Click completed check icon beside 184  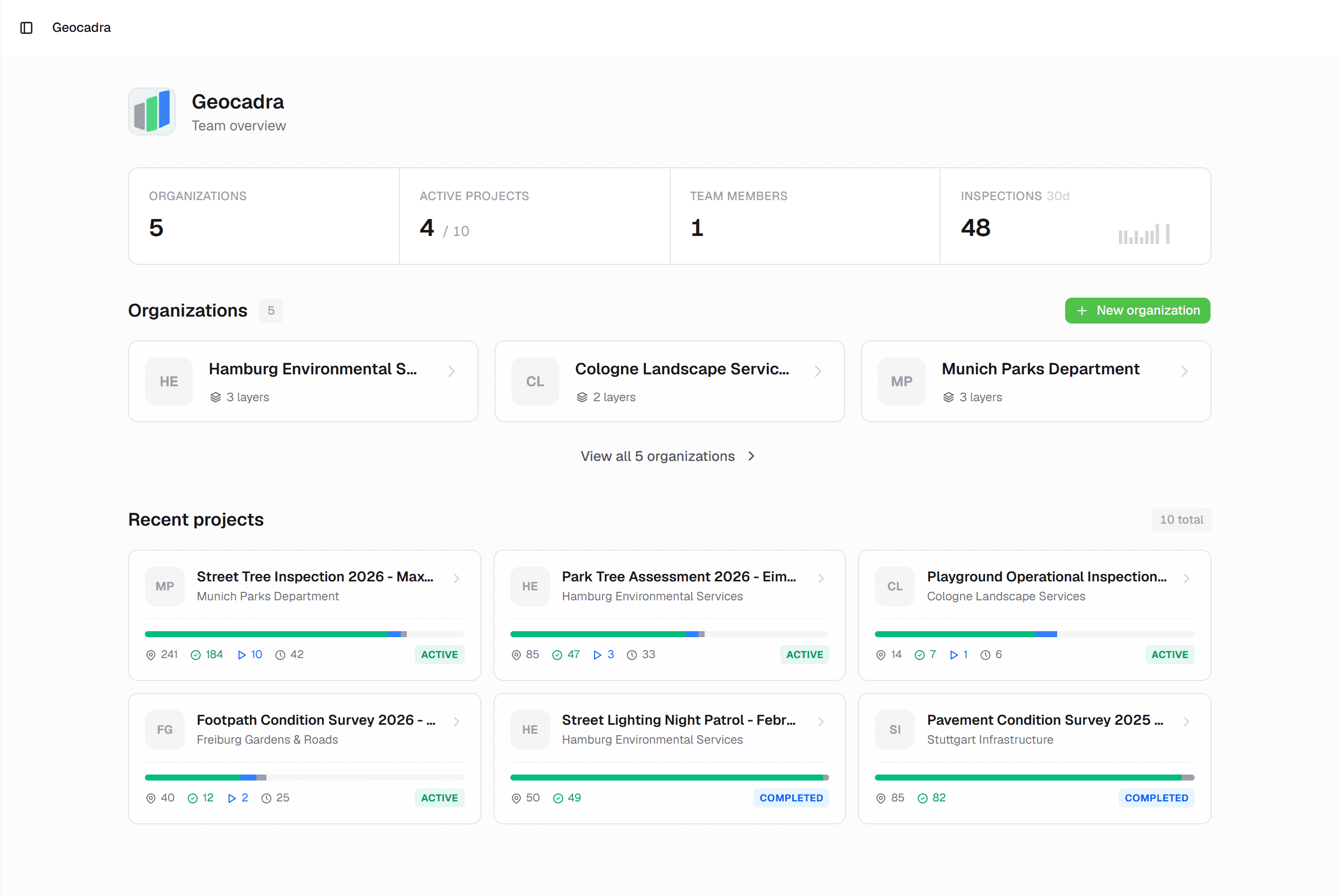tap(196, 655)
